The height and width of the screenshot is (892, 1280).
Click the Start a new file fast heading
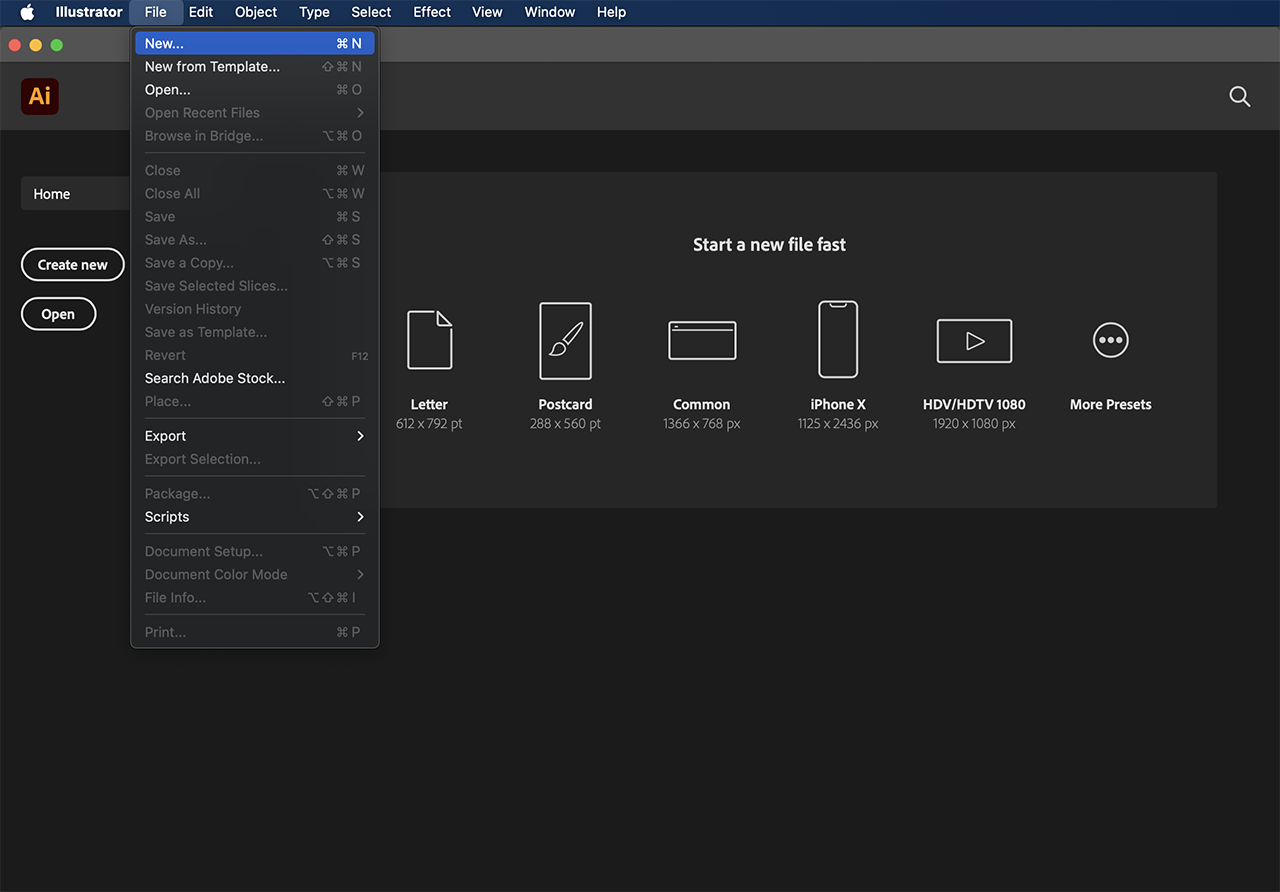pos(770,245)
